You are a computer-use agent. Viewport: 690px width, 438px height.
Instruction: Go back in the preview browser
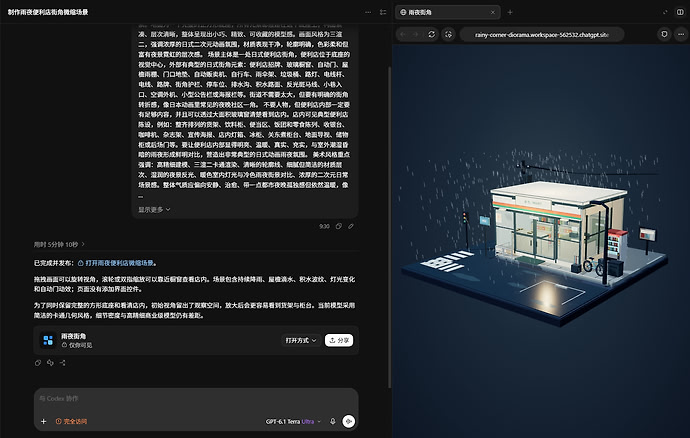403,34
